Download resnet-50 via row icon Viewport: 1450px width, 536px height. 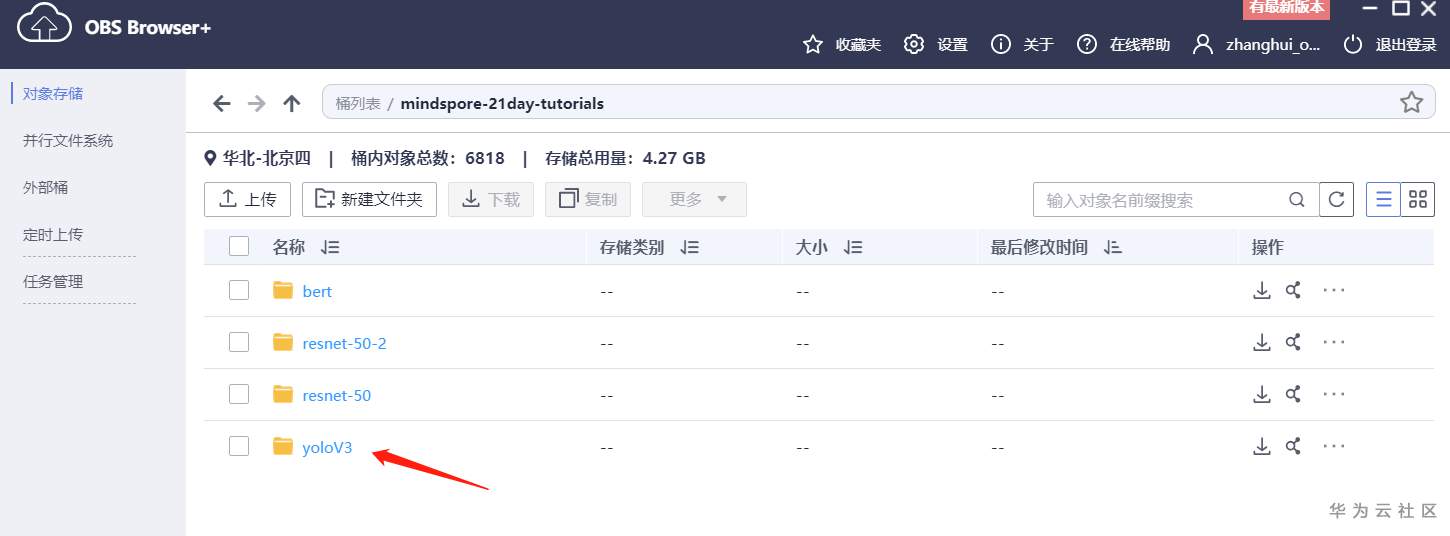(x=1262, y=394)
